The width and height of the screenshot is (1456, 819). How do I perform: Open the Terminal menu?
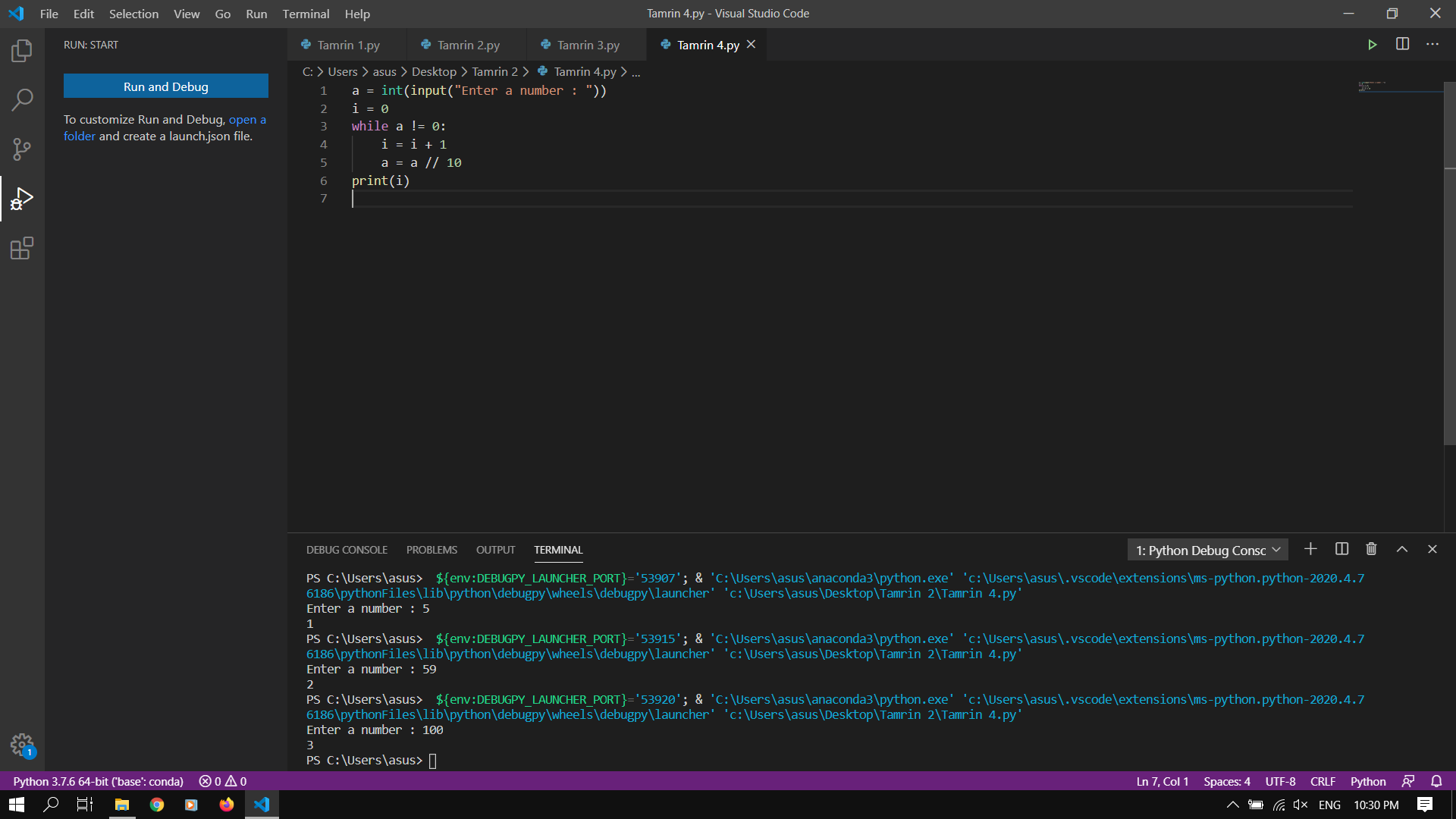click(306, 14)
